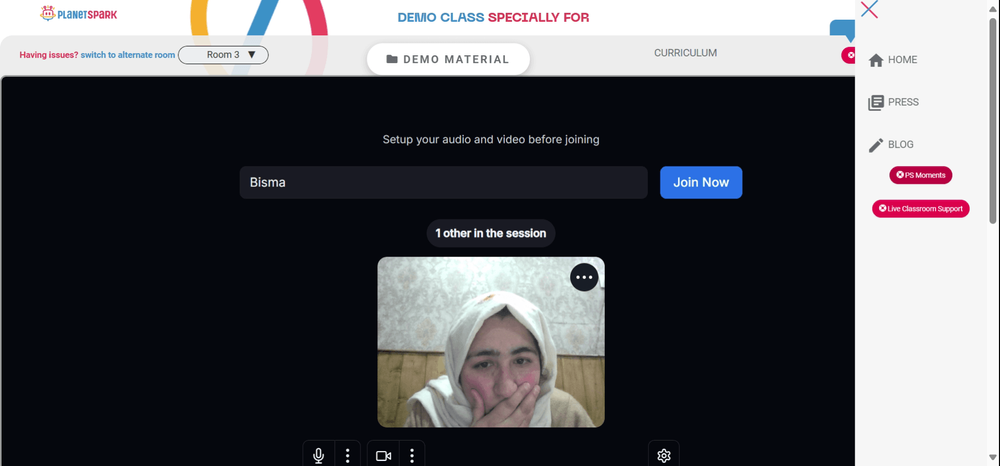The width and height of the screenshot is (1000, 466).
Task: Click the blog pencil icon
Action: click(x=876, y=145)
